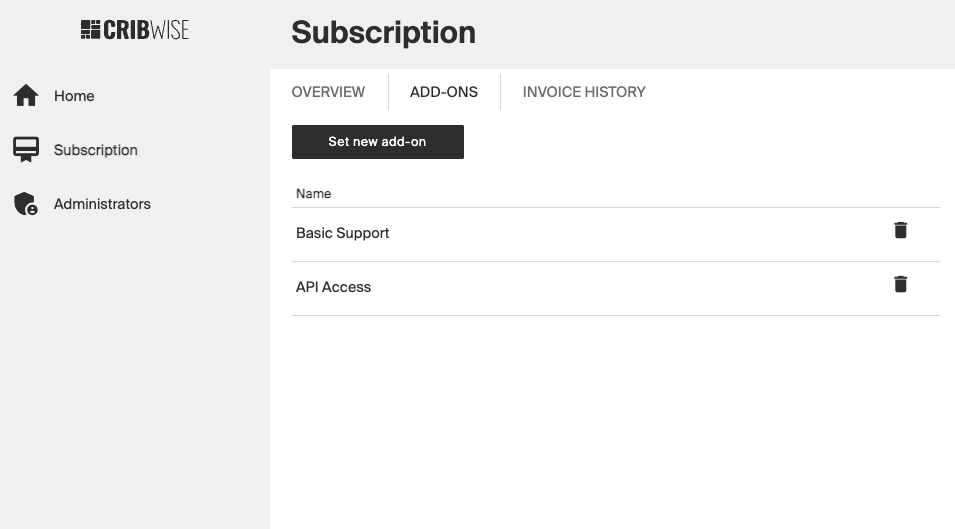Navigate to Administrators sidebar label

102,204
